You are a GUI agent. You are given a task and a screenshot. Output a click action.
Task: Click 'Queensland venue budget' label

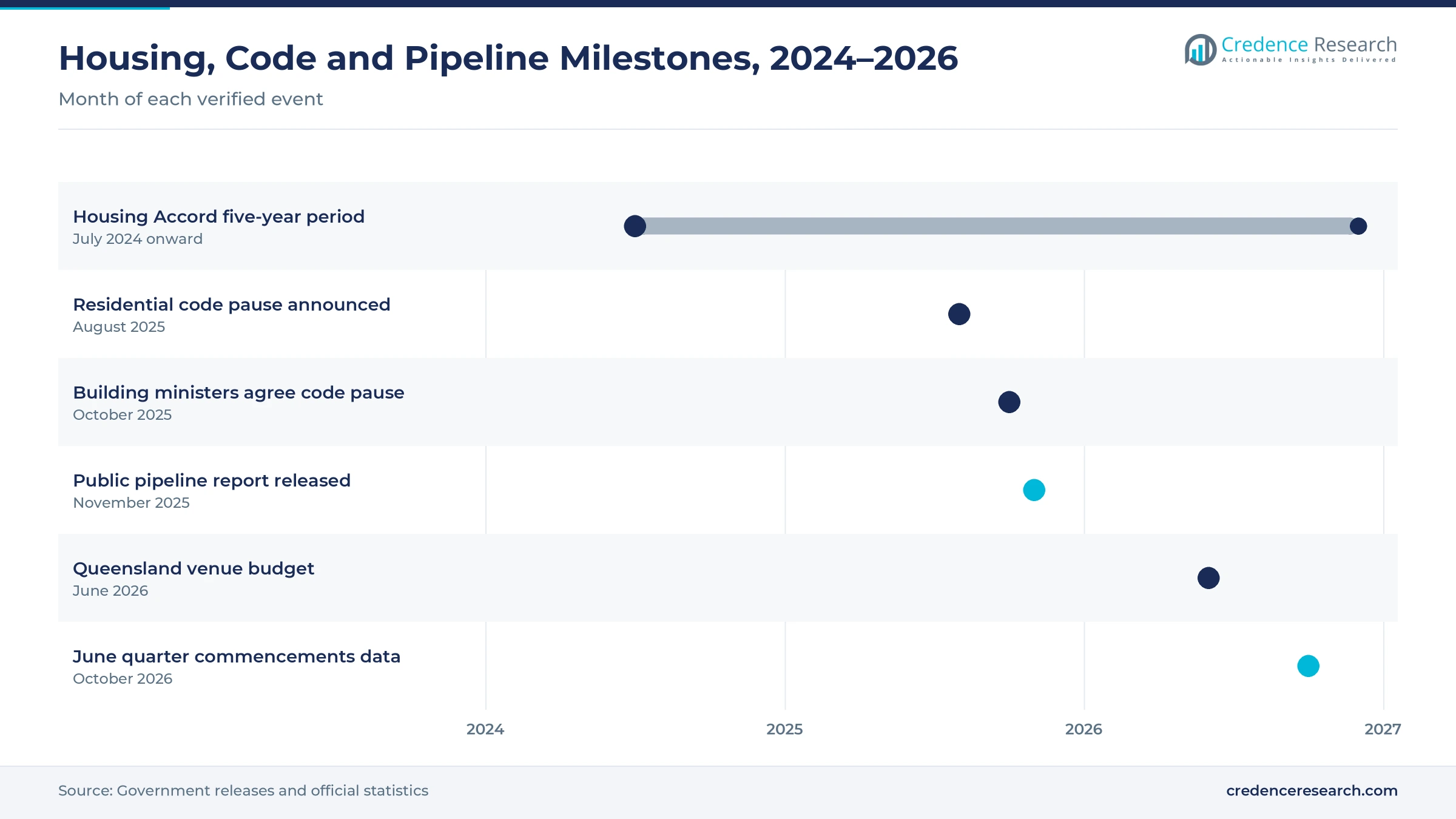pyautogui.click(x=194, y=568)
